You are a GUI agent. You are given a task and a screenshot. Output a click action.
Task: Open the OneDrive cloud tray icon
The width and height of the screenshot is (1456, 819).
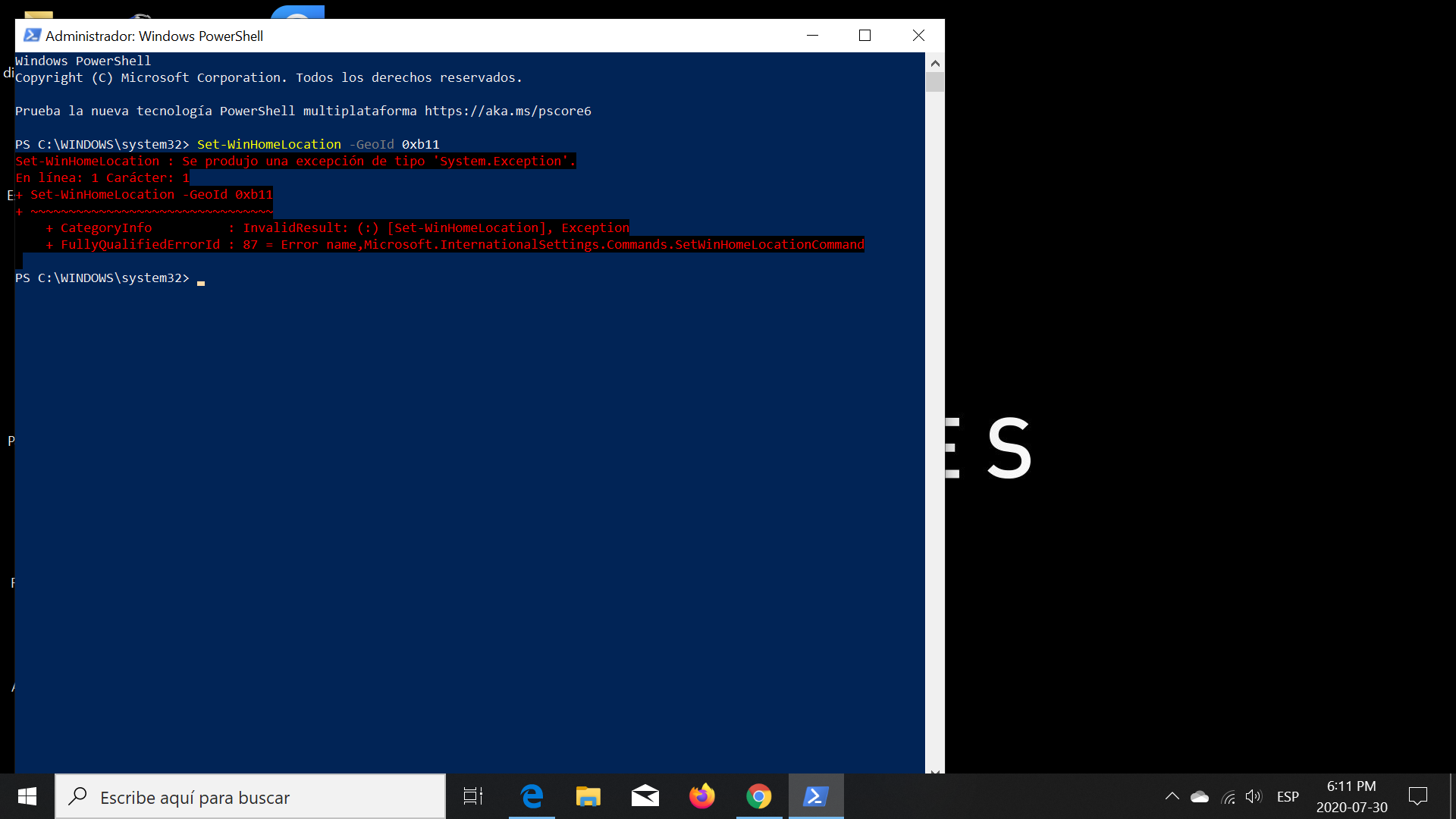click(x=1200, y=796)
